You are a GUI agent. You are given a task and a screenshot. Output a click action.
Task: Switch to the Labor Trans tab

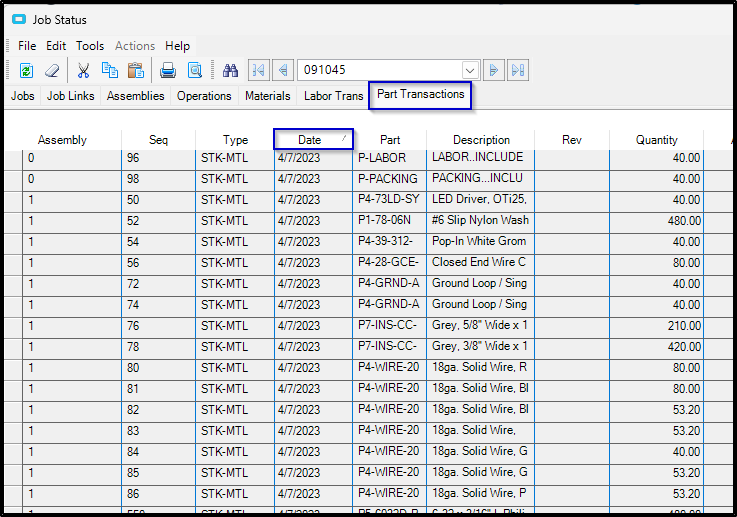click(x=333, y=96)
